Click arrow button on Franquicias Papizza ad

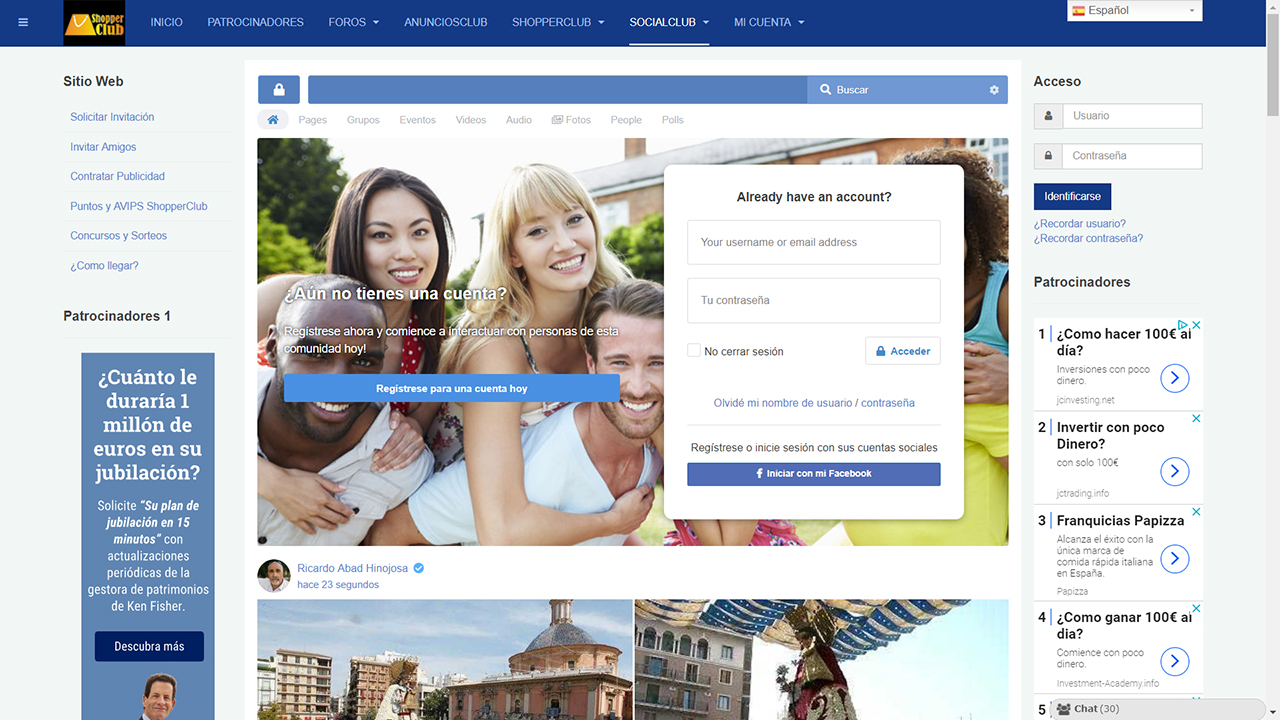click(x=1174, y=558)
